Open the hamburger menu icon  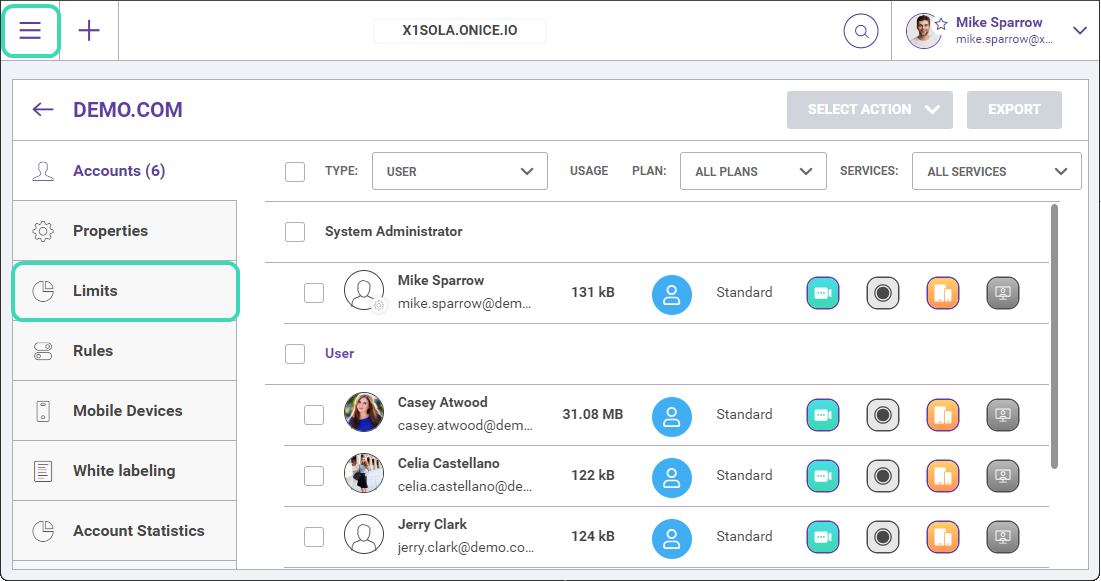coord(30,30)
